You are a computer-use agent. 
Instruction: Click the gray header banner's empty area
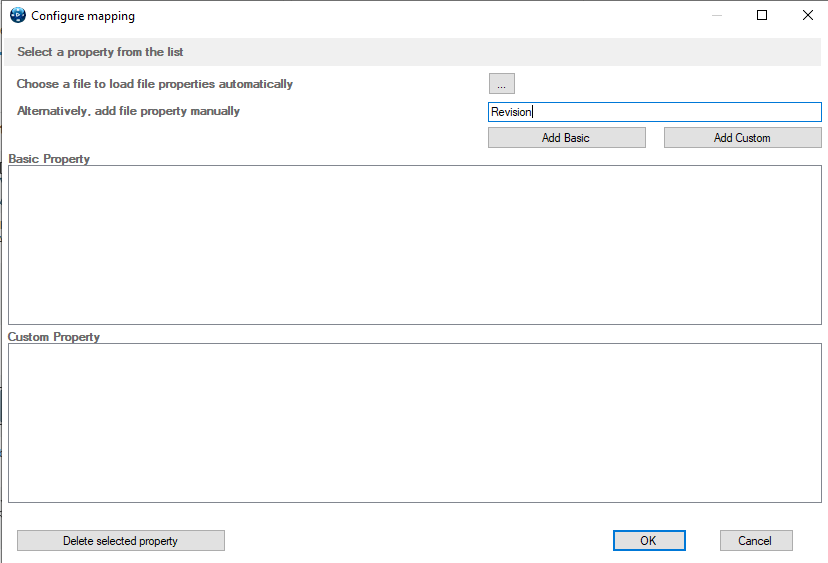pos(502,52)
